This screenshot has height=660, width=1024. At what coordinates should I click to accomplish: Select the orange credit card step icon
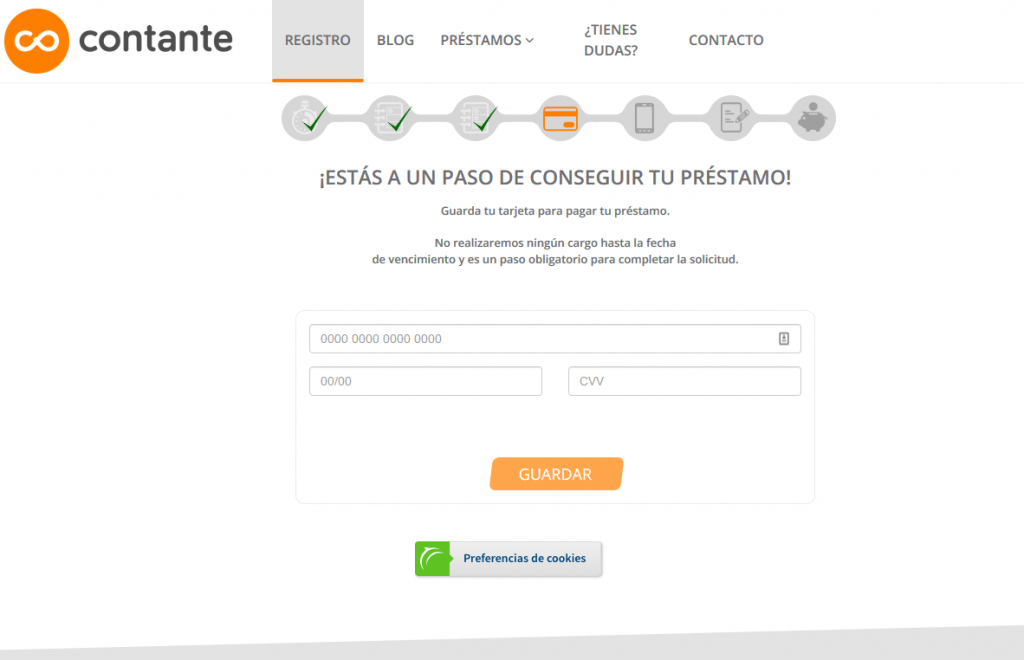560,118
